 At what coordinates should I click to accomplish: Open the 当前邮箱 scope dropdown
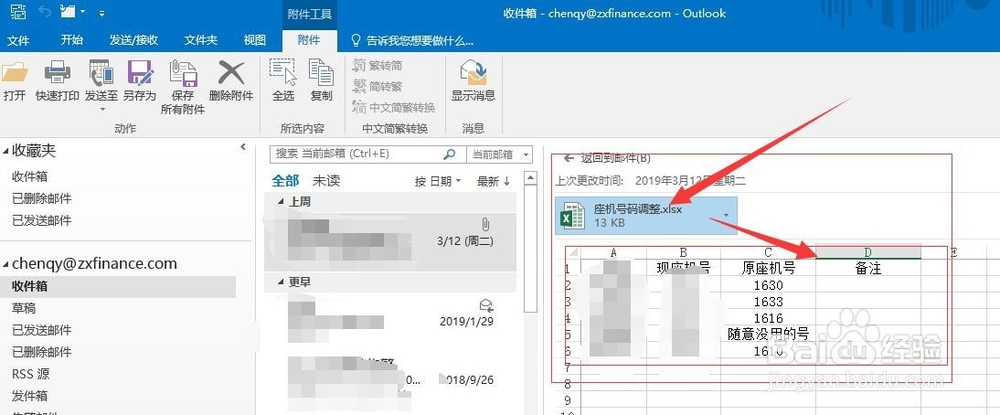pos(499,154)
